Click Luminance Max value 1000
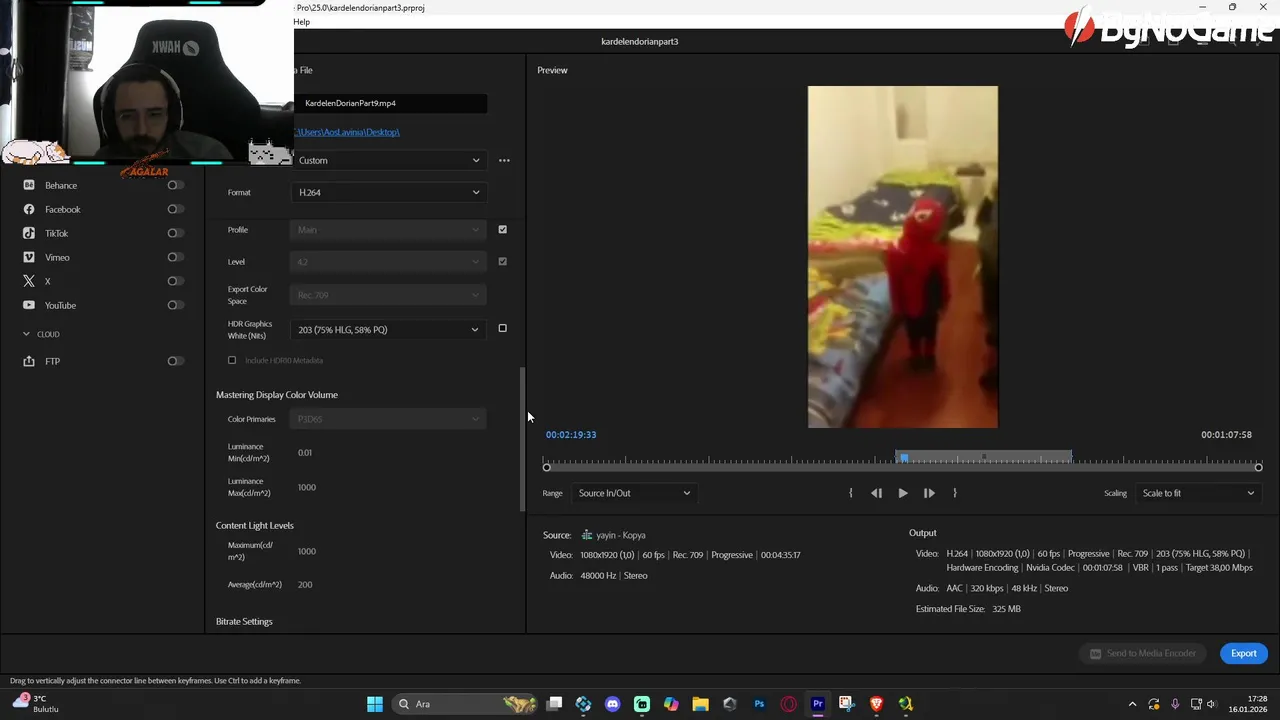Screen dimensions: 1280x720 pos(307,487)
